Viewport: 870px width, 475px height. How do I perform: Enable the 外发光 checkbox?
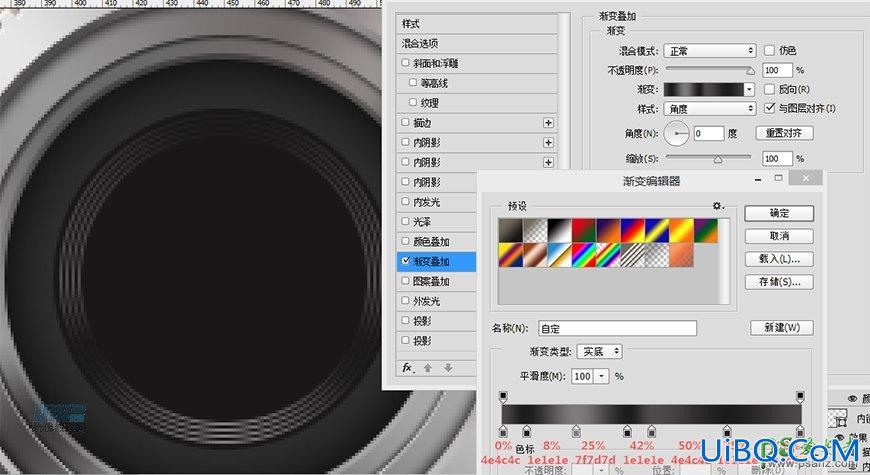click(405, 300)
